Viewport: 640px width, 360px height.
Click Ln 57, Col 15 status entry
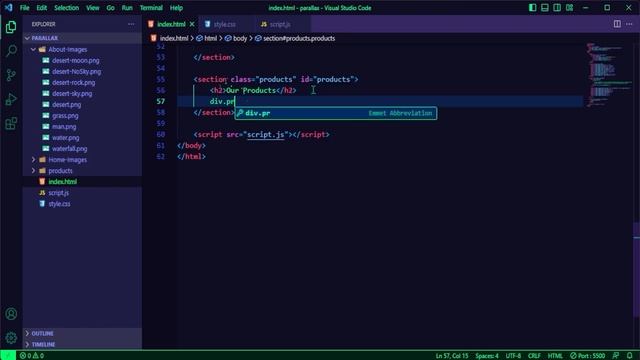tap(451, 356)
